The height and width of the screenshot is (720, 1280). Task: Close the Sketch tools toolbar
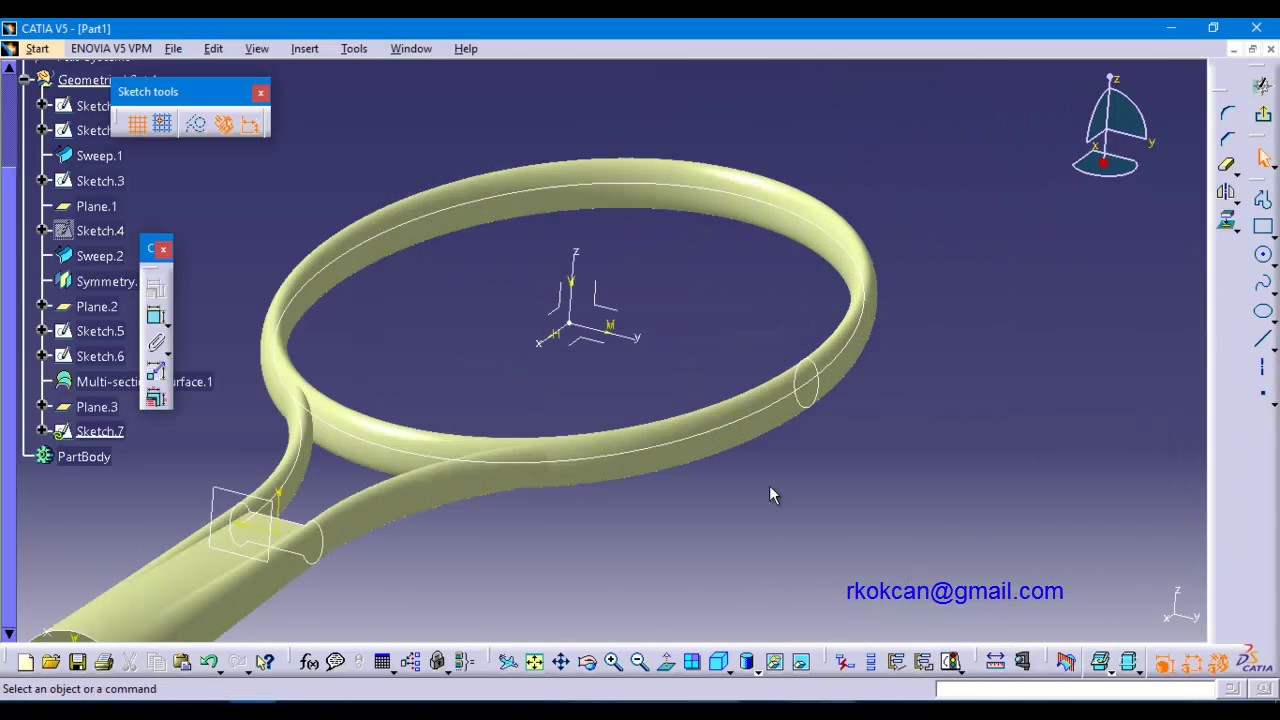click(260, 92)
